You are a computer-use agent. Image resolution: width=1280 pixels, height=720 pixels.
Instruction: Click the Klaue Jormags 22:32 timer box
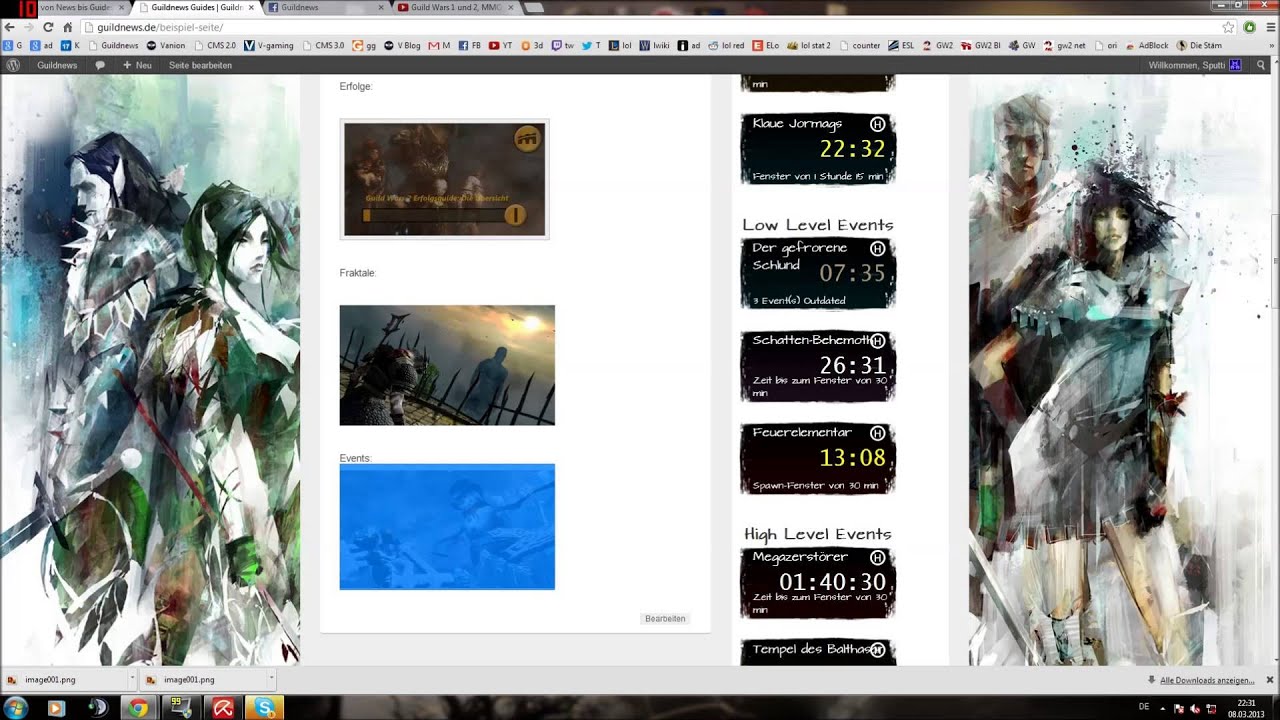click(818, 148)
